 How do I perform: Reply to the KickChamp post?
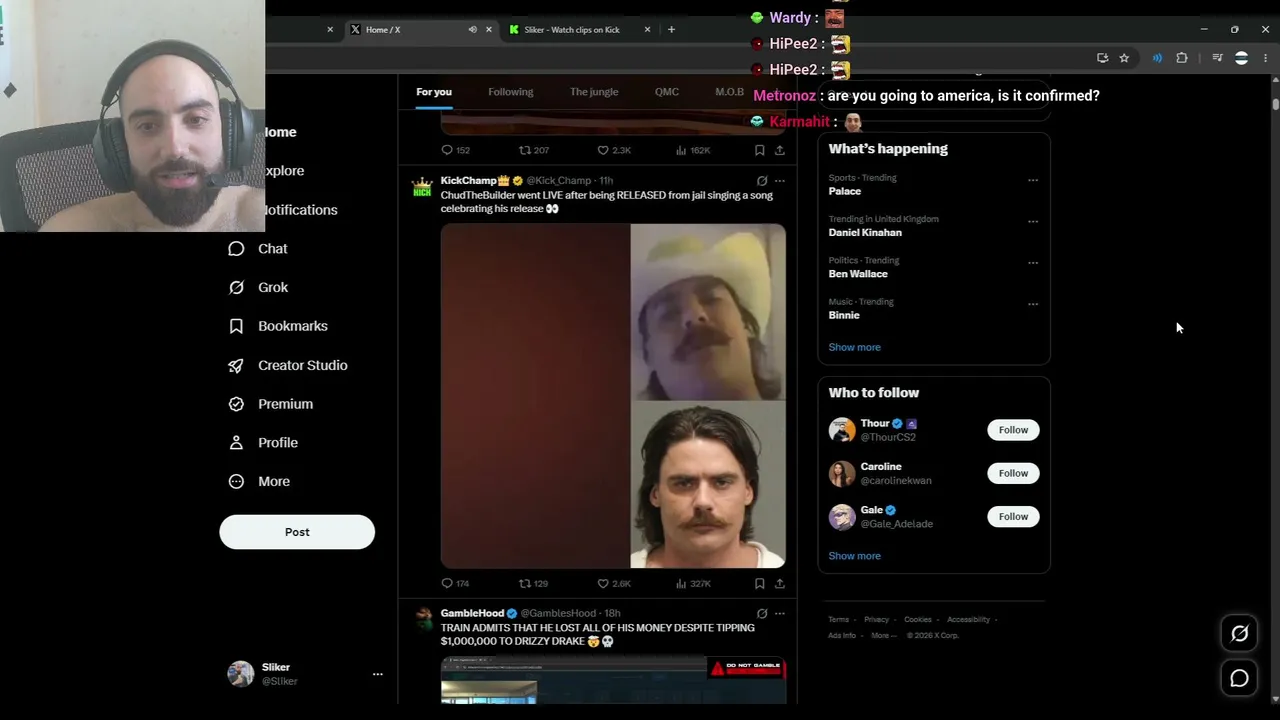455,583
